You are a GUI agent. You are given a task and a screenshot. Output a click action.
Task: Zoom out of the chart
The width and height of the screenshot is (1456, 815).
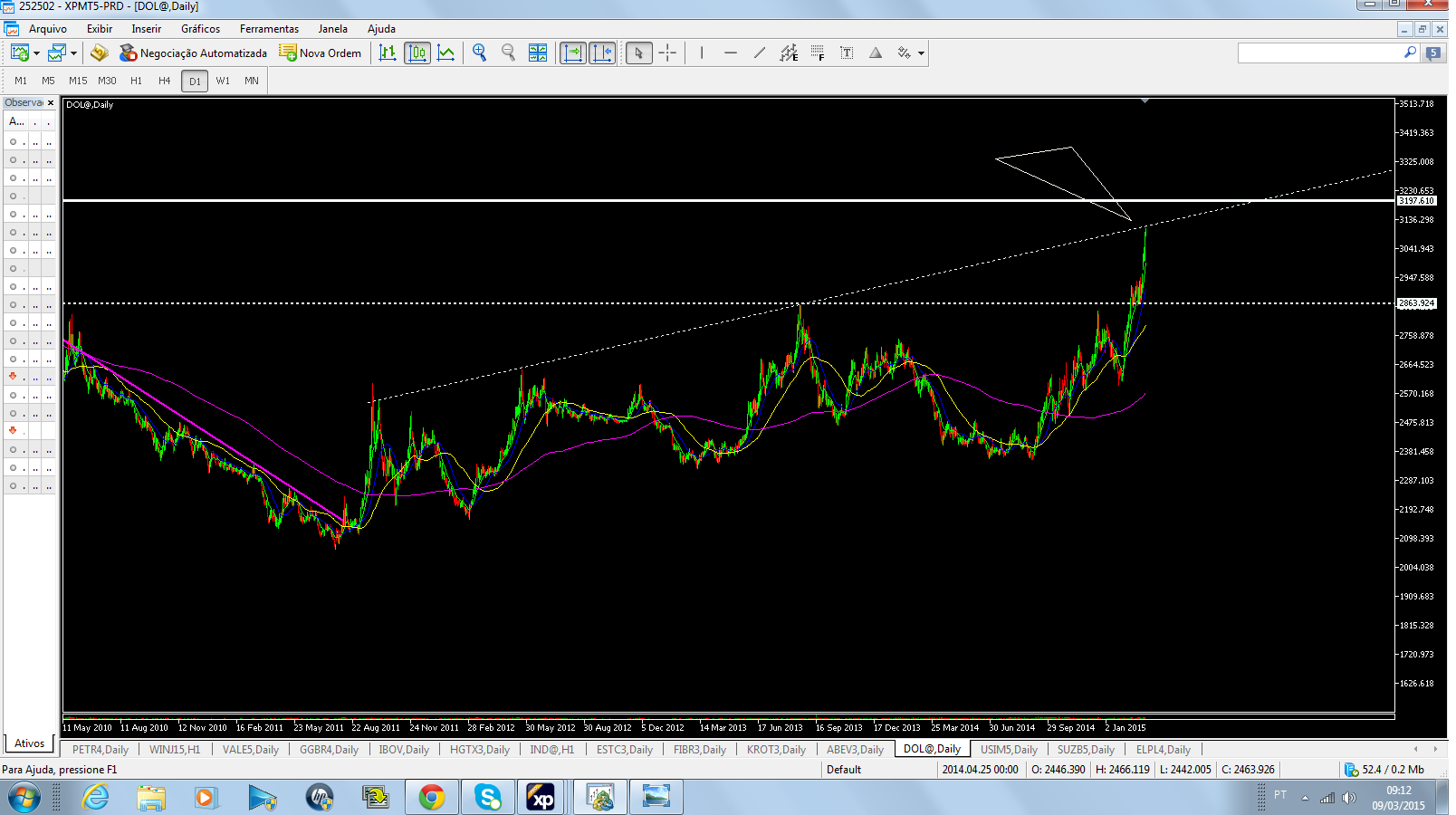(509, 53)
